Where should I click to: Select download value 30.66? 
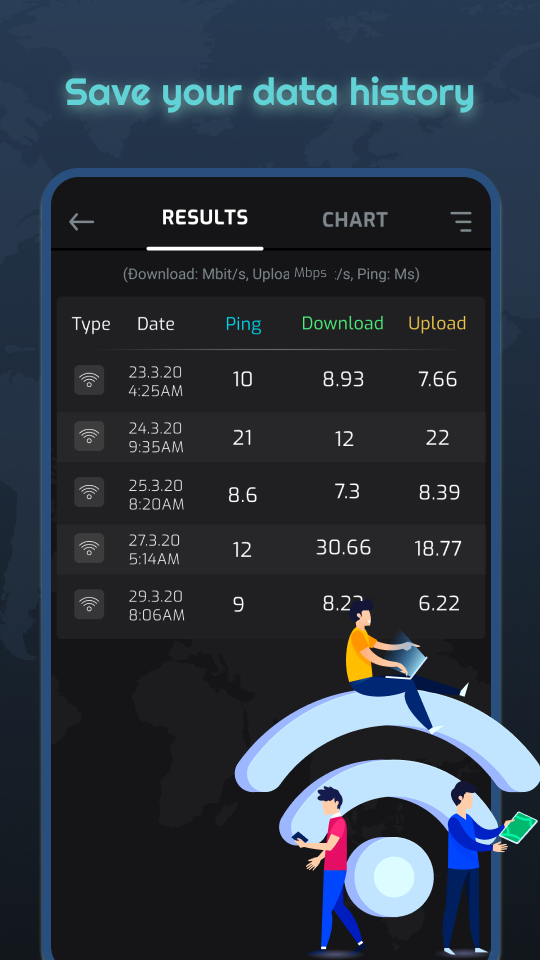(343, 547)
